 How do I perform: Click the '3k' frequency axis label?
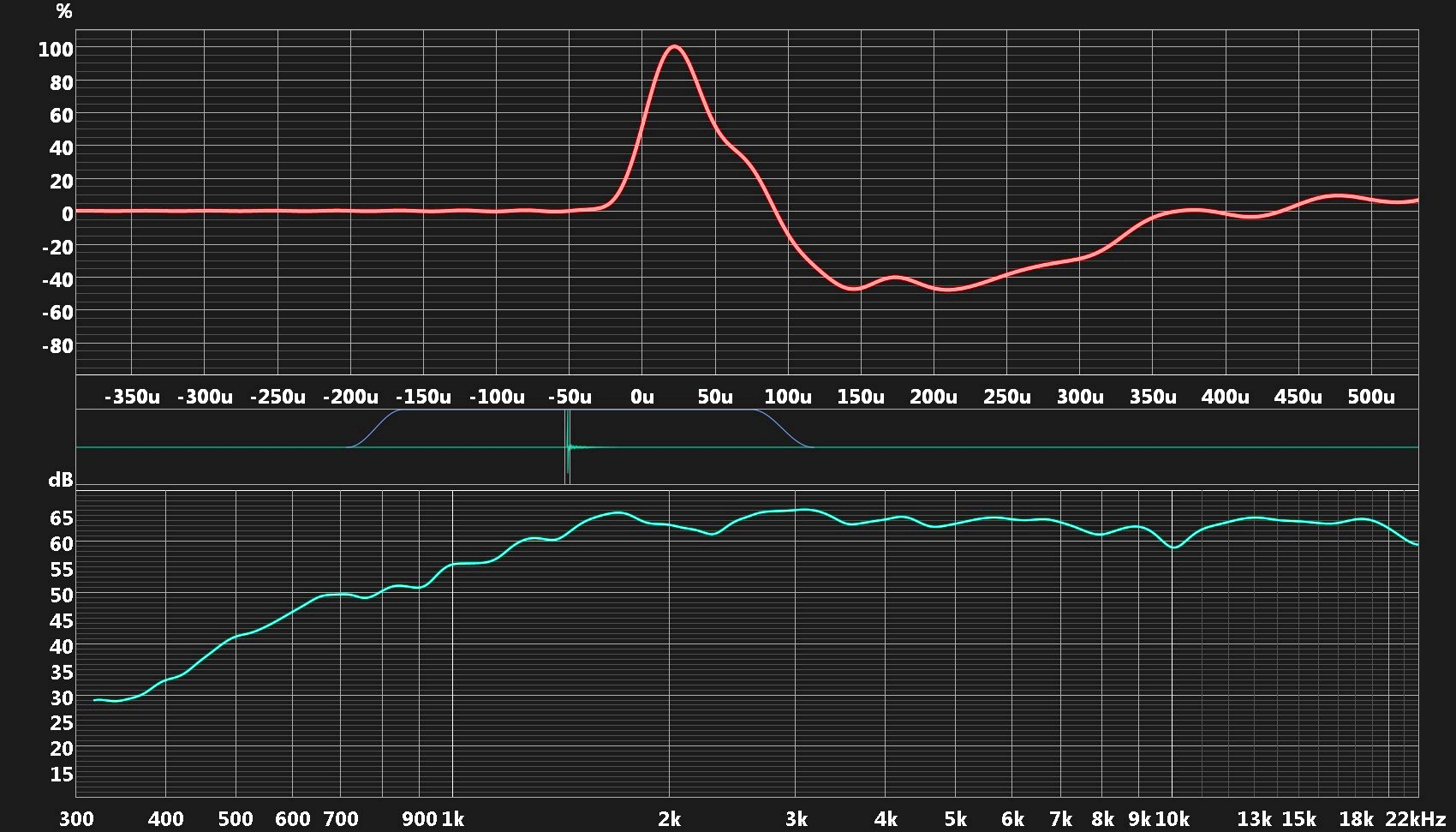coord(797,819)
